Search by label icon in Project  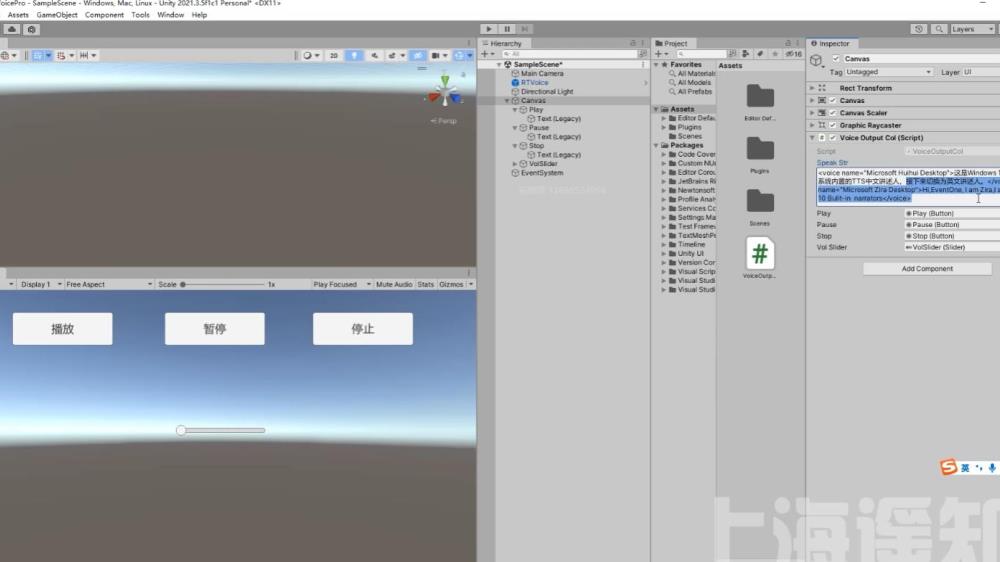(760, 54)
